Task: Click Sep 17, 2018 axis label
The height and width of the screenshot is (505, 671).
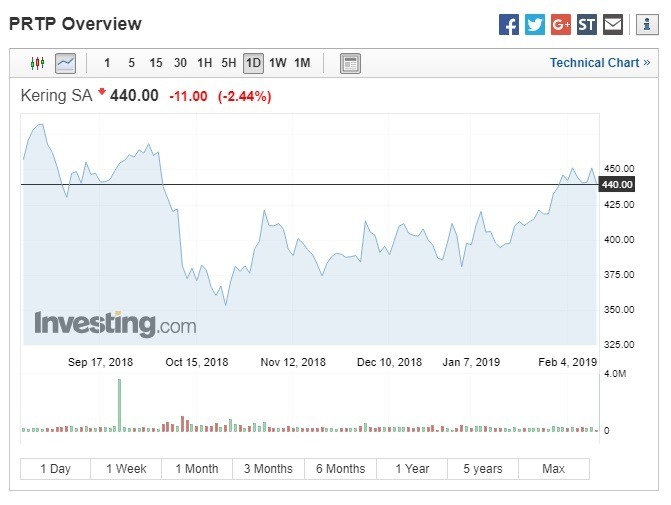Action: pos(101,362)
